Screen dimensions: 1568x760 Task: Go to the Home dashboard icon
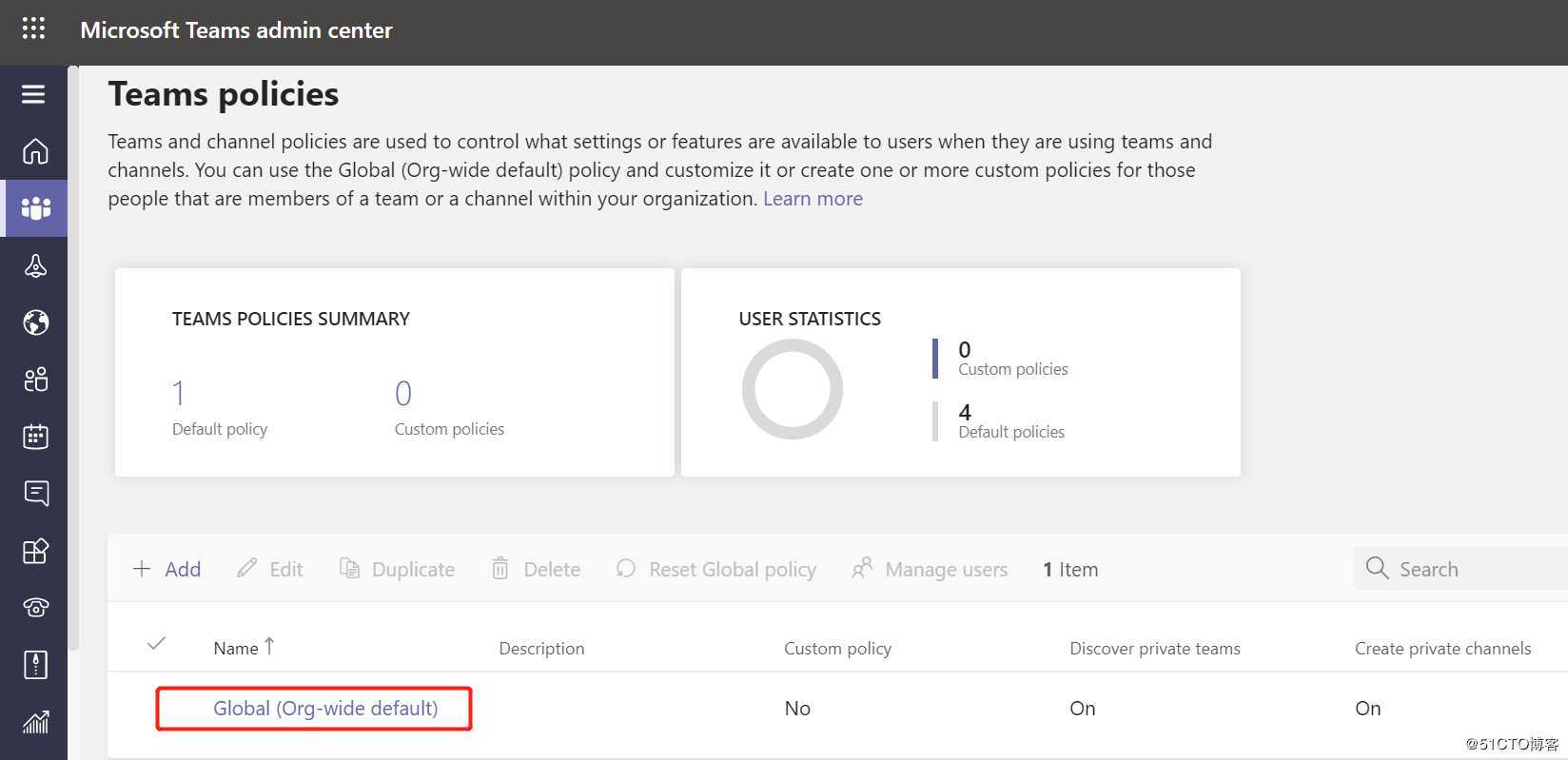point(35,151)
